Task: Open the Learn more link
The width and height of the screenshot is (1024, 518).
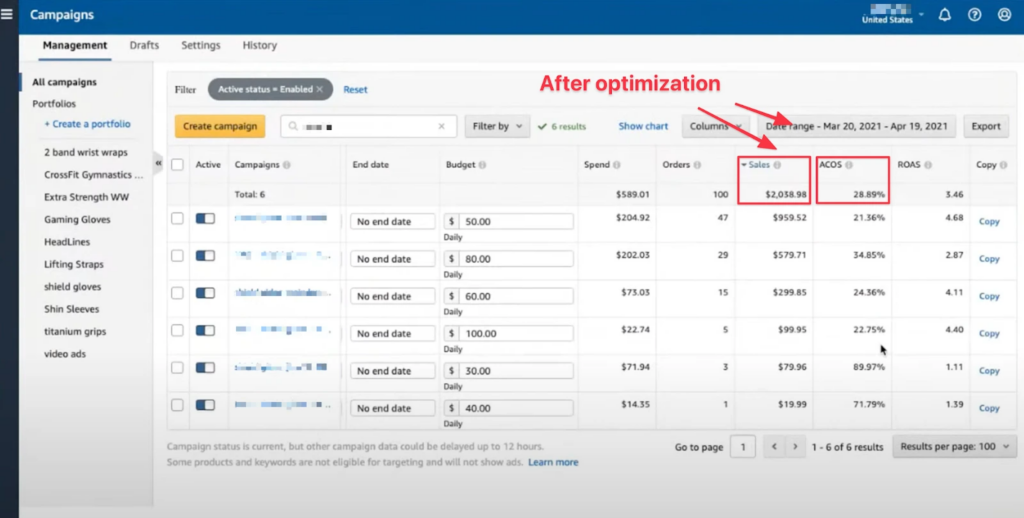Action: coord(553,462)
